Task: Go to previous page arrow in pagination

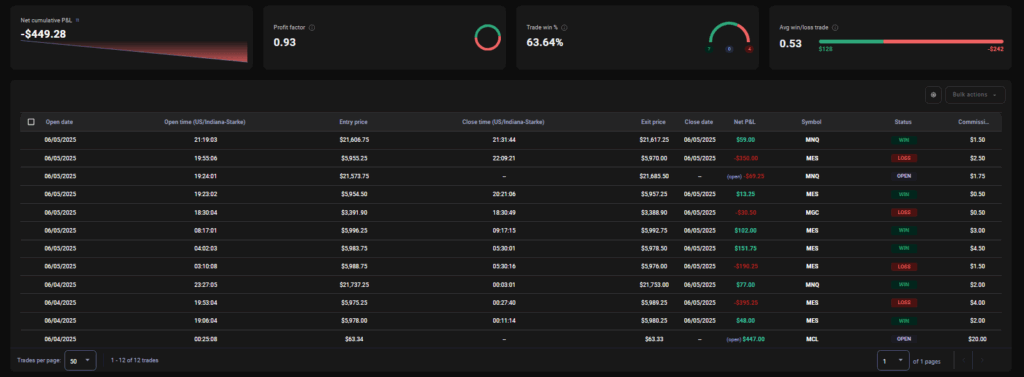Action: pyautogui.click(x=963, y=360)
